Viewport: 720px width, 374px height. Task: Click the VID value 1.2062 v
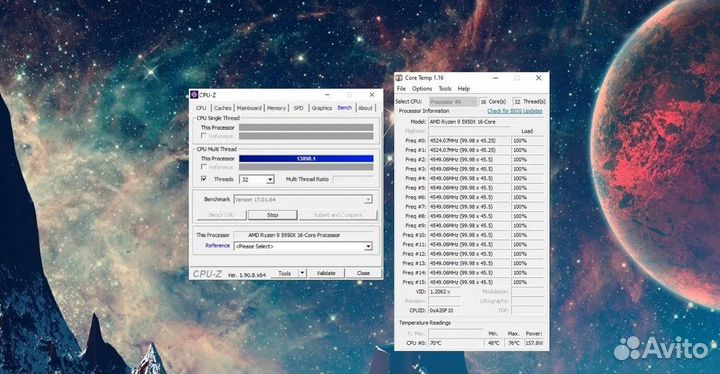(x=444, y=292)
